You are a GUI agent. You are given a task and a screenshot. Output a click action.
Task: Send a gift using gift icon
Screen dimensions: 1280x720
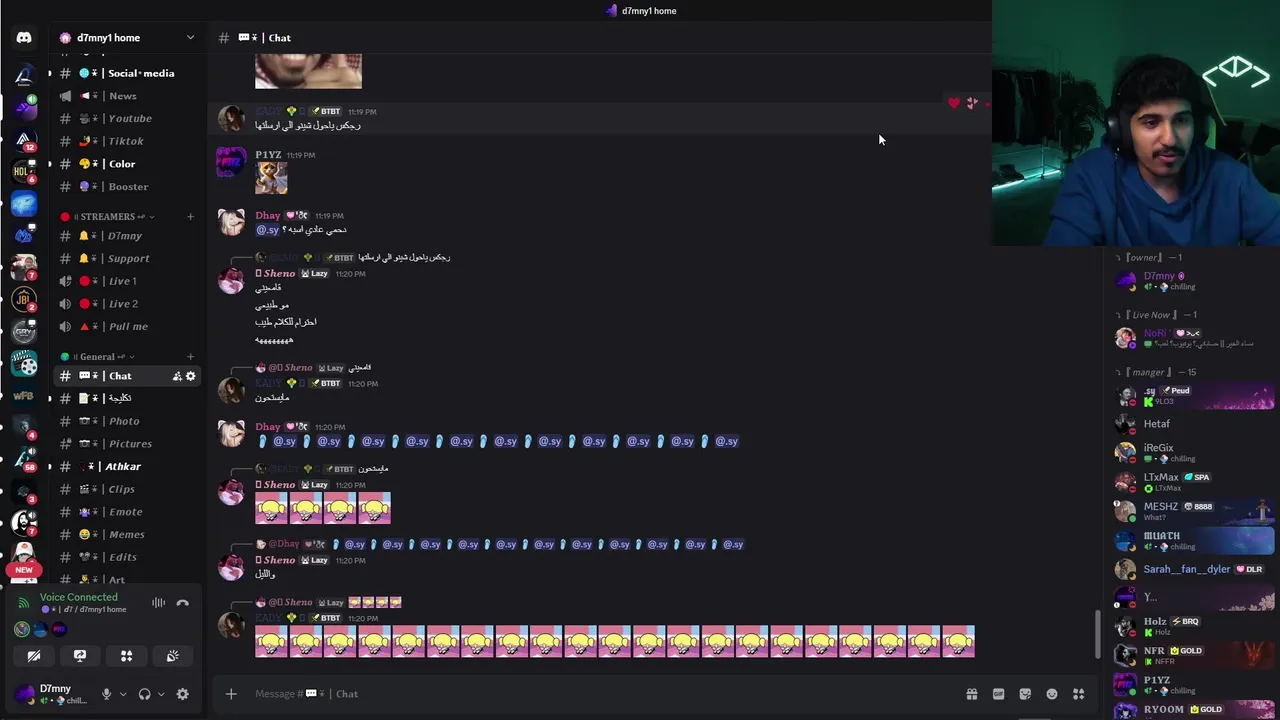pyautogui.click(x=971, y=694)
